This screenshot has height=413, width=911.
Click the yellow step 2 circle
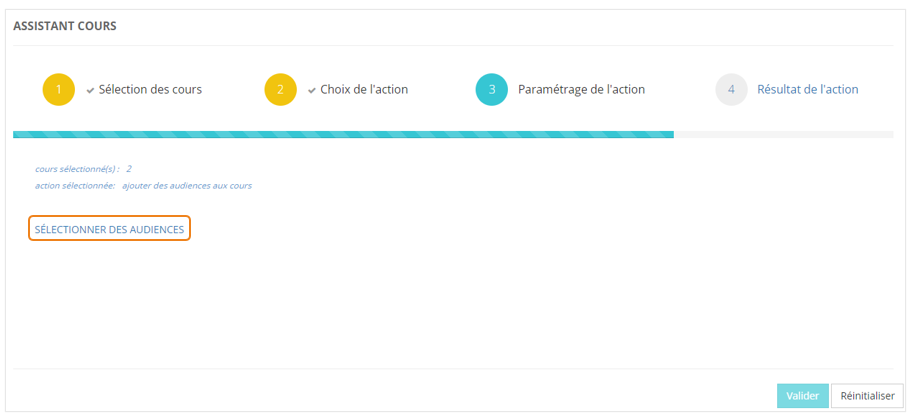281,90
